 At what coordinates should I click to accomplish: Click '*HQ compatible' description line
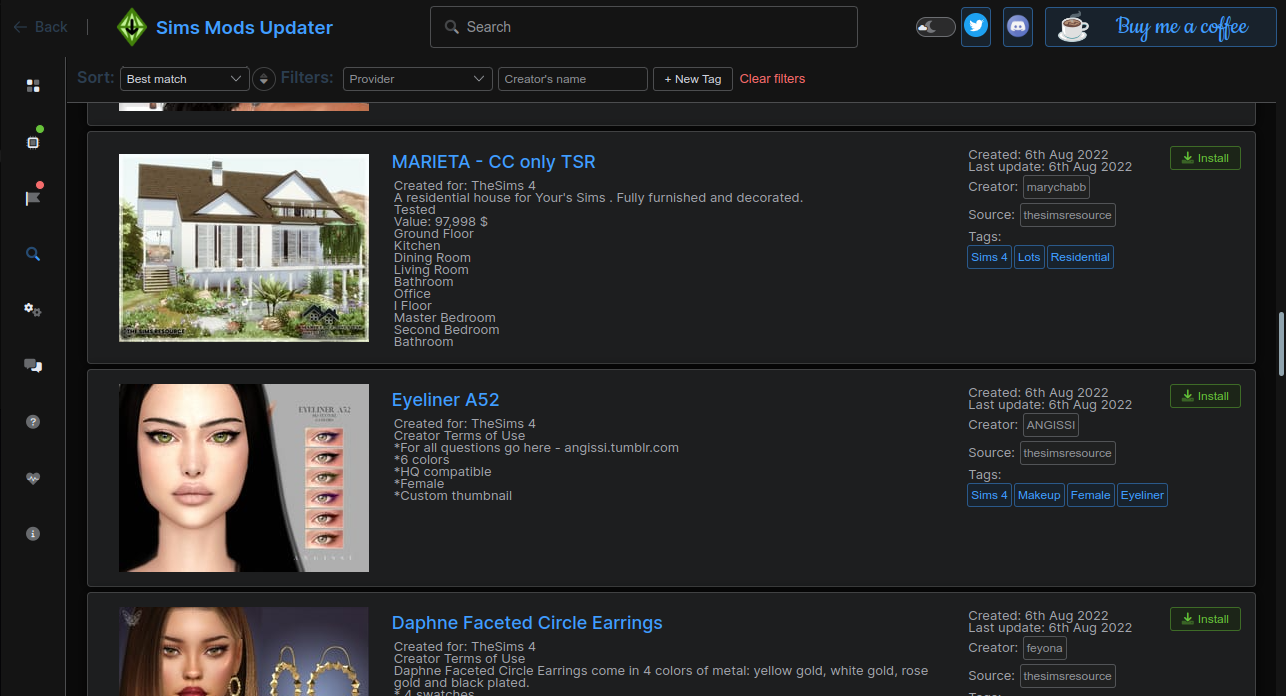[443, 472]
